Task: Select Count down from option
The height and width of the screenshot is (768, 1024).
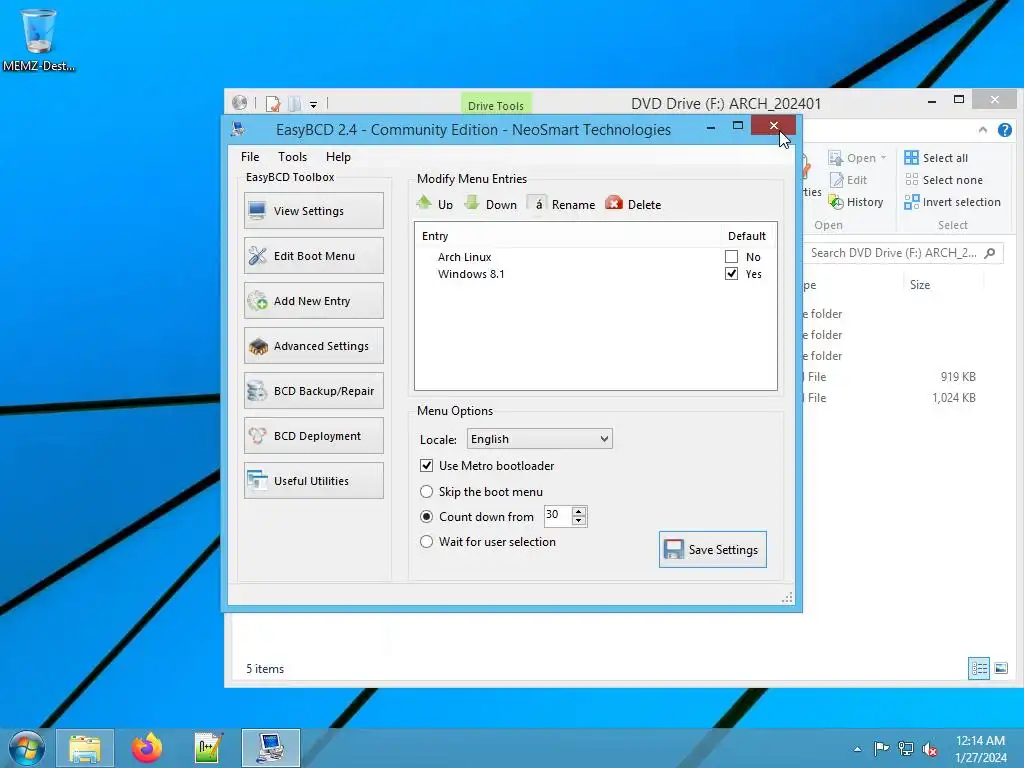Action: click(426, 517)
